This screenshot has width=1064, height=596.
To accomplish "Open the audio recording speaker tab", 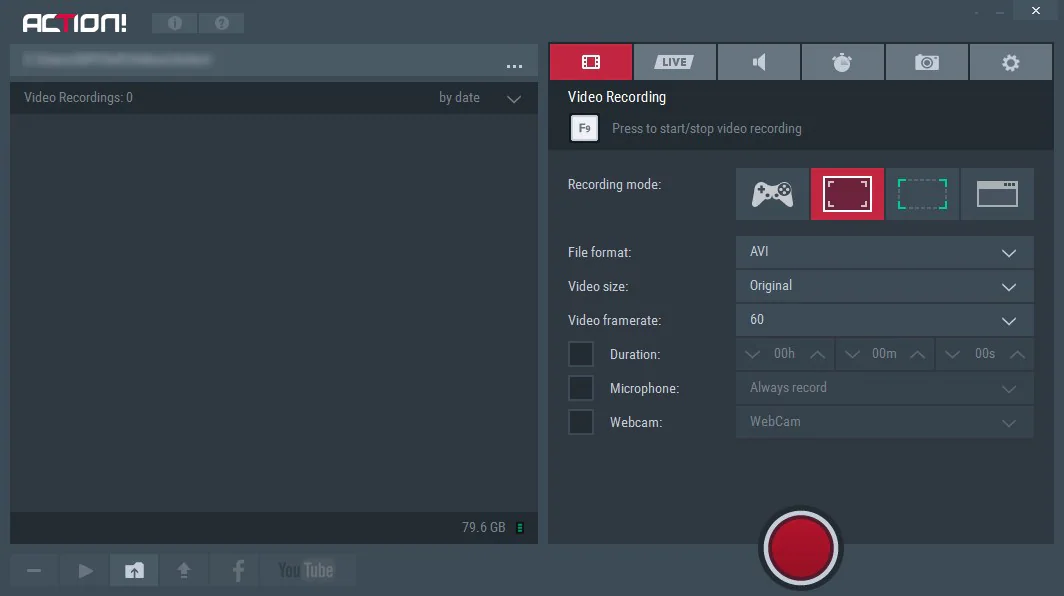I will 759,62.
